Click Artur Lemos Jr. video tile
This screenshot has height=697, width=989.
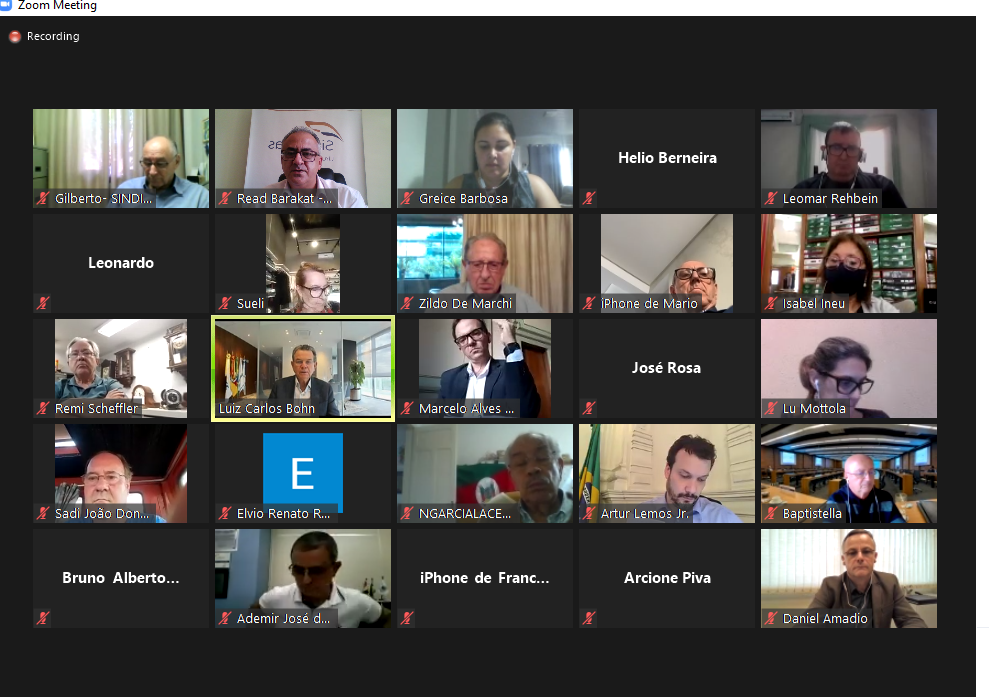[667, 473]
